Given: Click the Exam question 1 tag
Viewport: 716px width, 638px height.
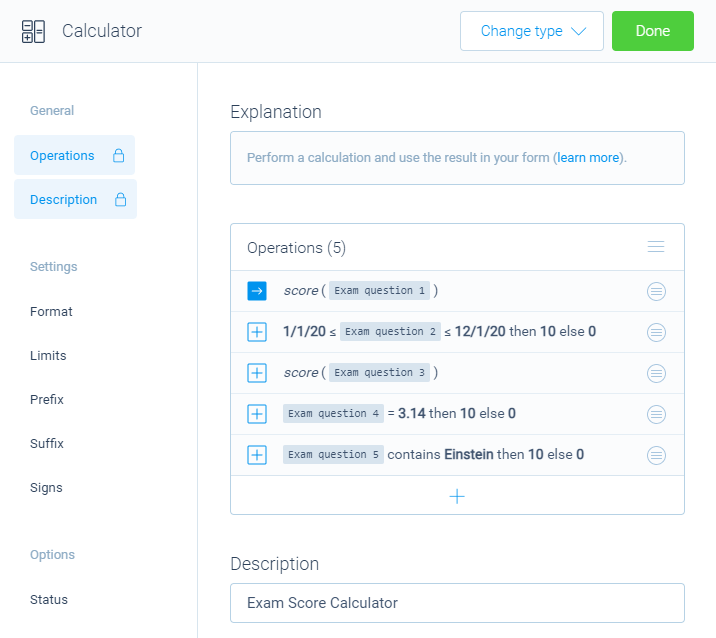Looking at the screenshot, I should [x=379, y=290].
